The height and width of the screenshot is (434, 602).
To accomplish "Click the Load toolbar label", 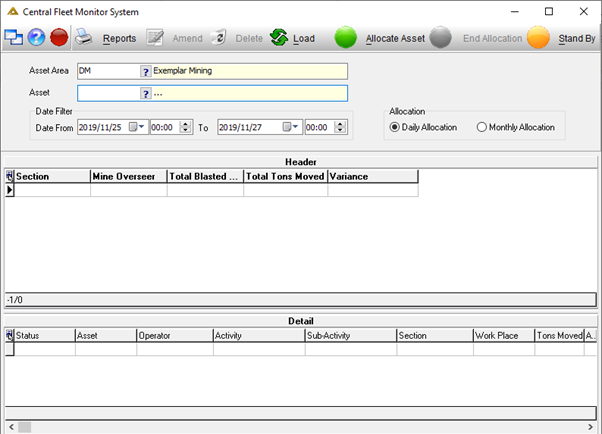I will pyautogui.click(x=304, y=38).
